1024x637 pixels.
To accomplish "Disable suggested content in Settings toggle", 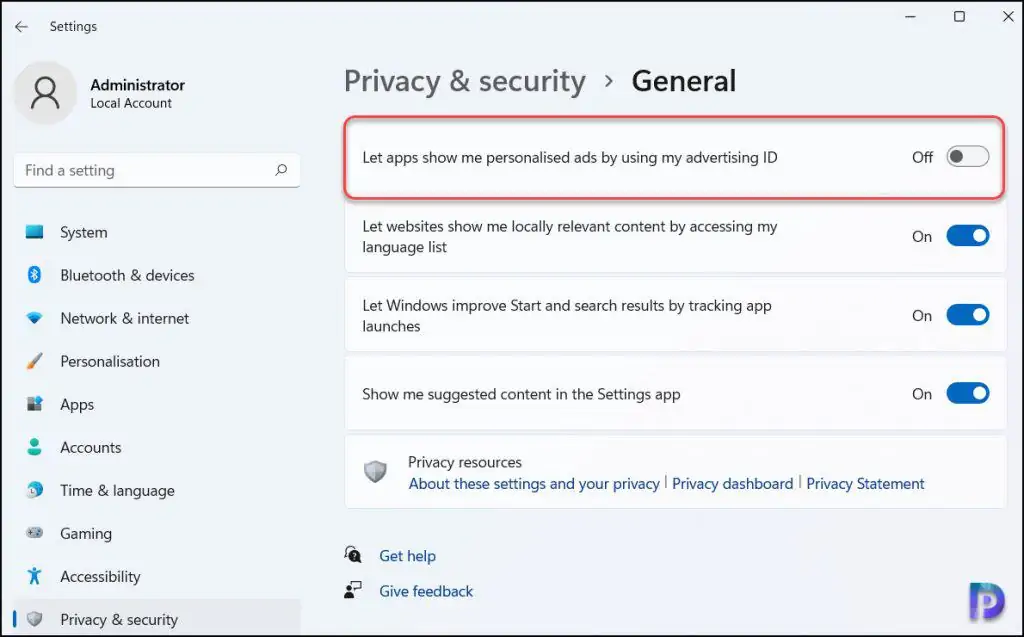I will tap(968, 393).
